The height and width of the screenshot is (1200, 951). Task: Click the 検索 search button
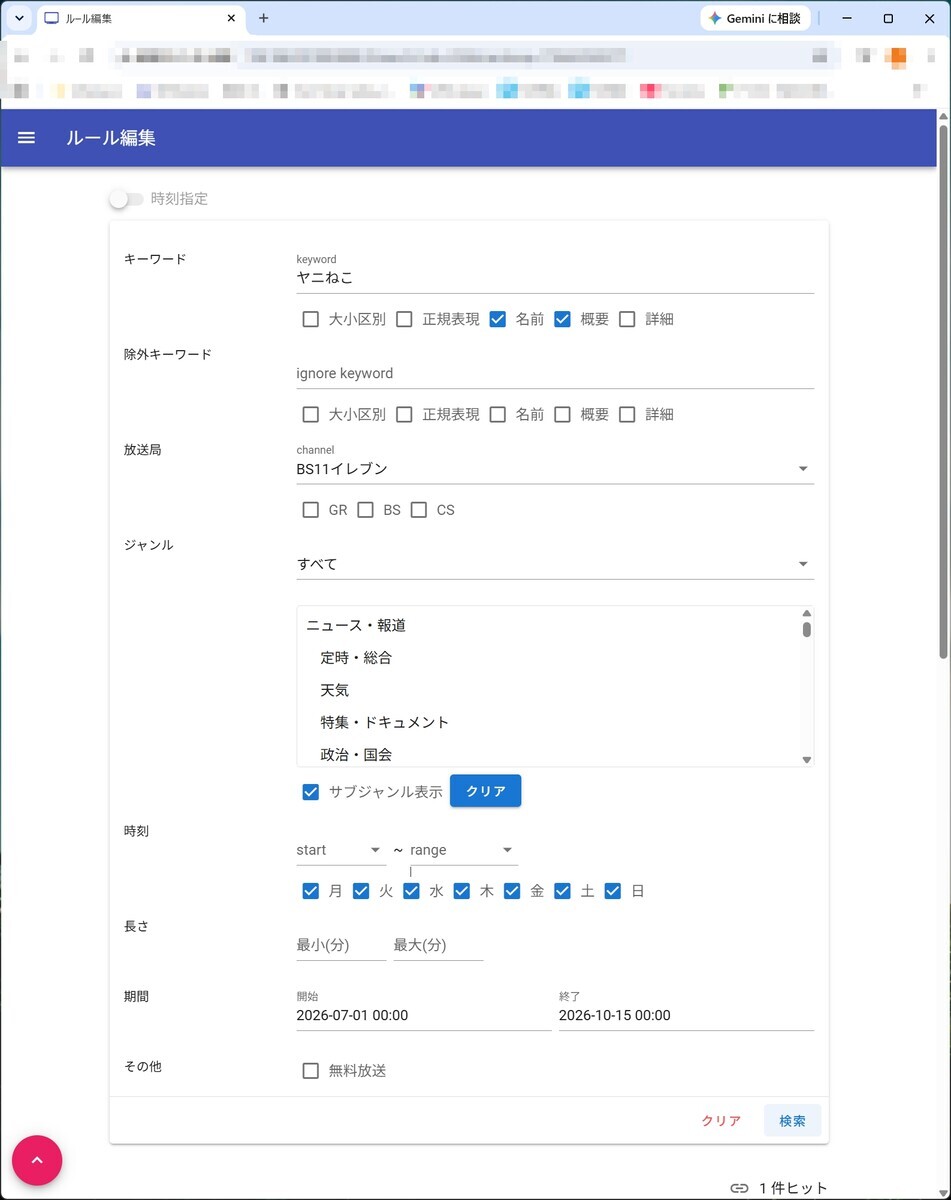(792, 1121)
